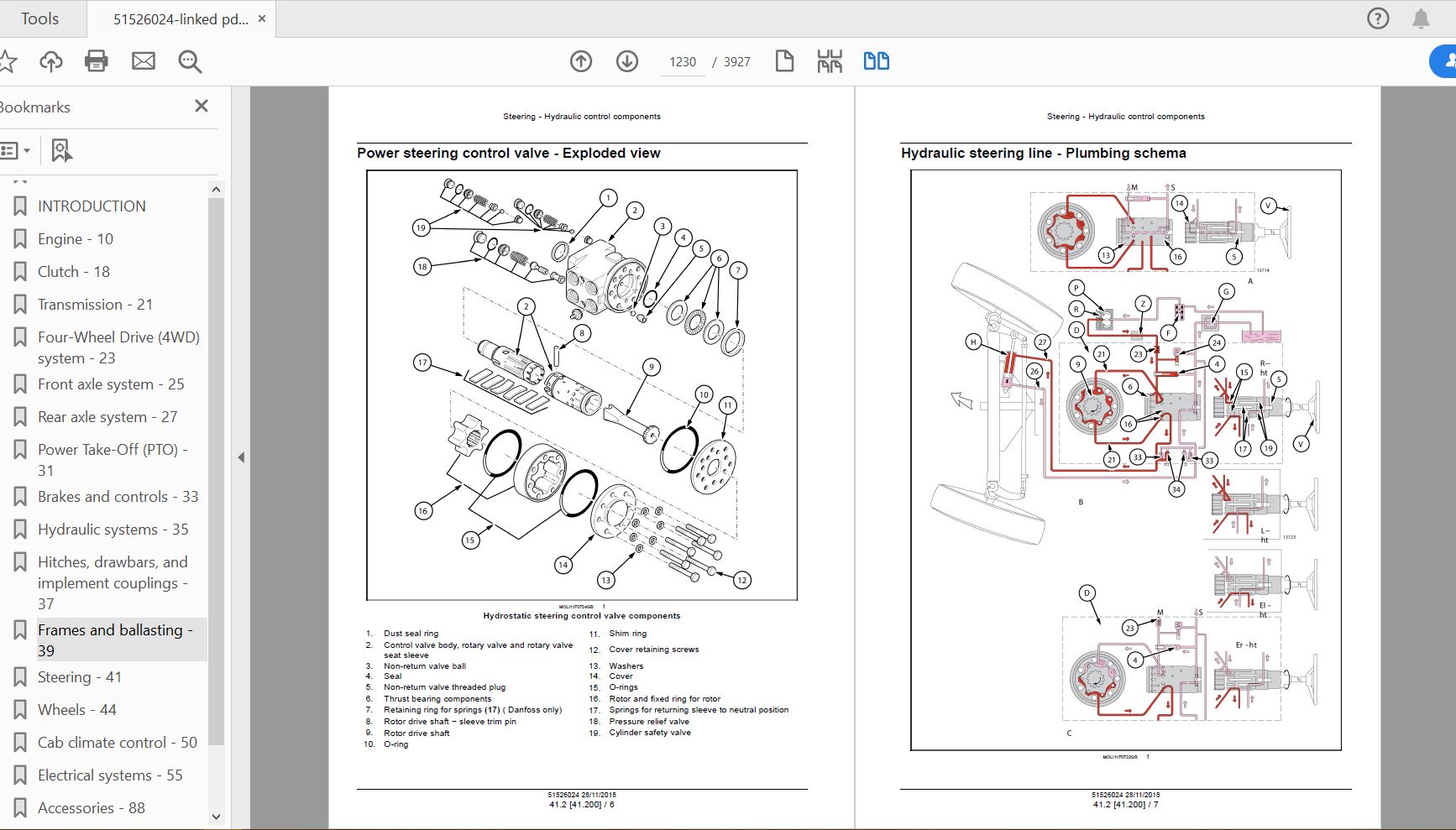1456x830 pixels.
Task: Select the 51526024-linked pdf document tab
Action: pyautogui.click(x=181, y=19)
